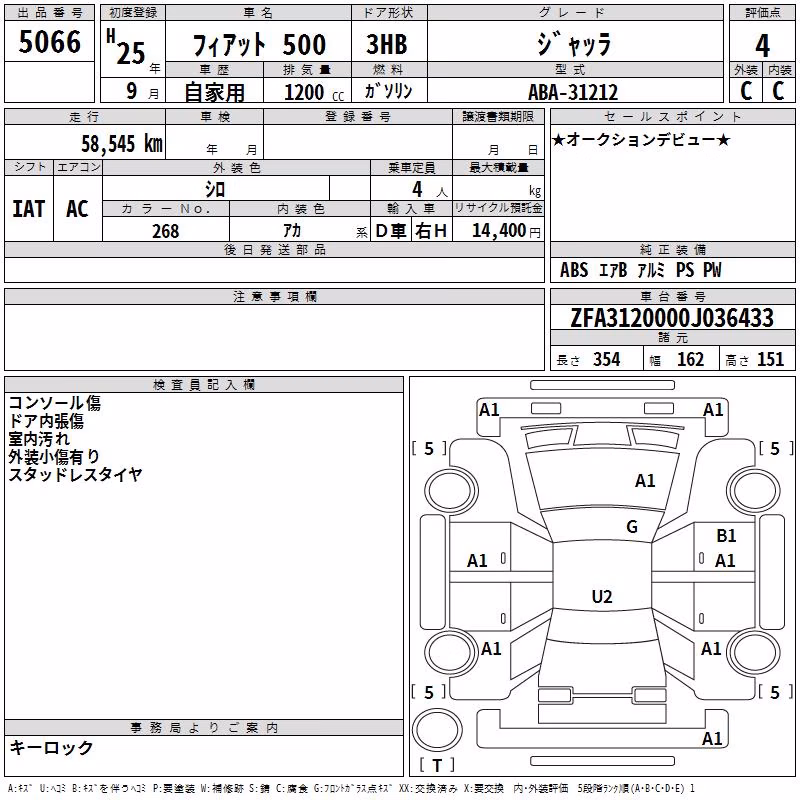The width and height of the screenshot is (800, 800).
Task: Click the color number 268 field
Action: pos(166,231)
